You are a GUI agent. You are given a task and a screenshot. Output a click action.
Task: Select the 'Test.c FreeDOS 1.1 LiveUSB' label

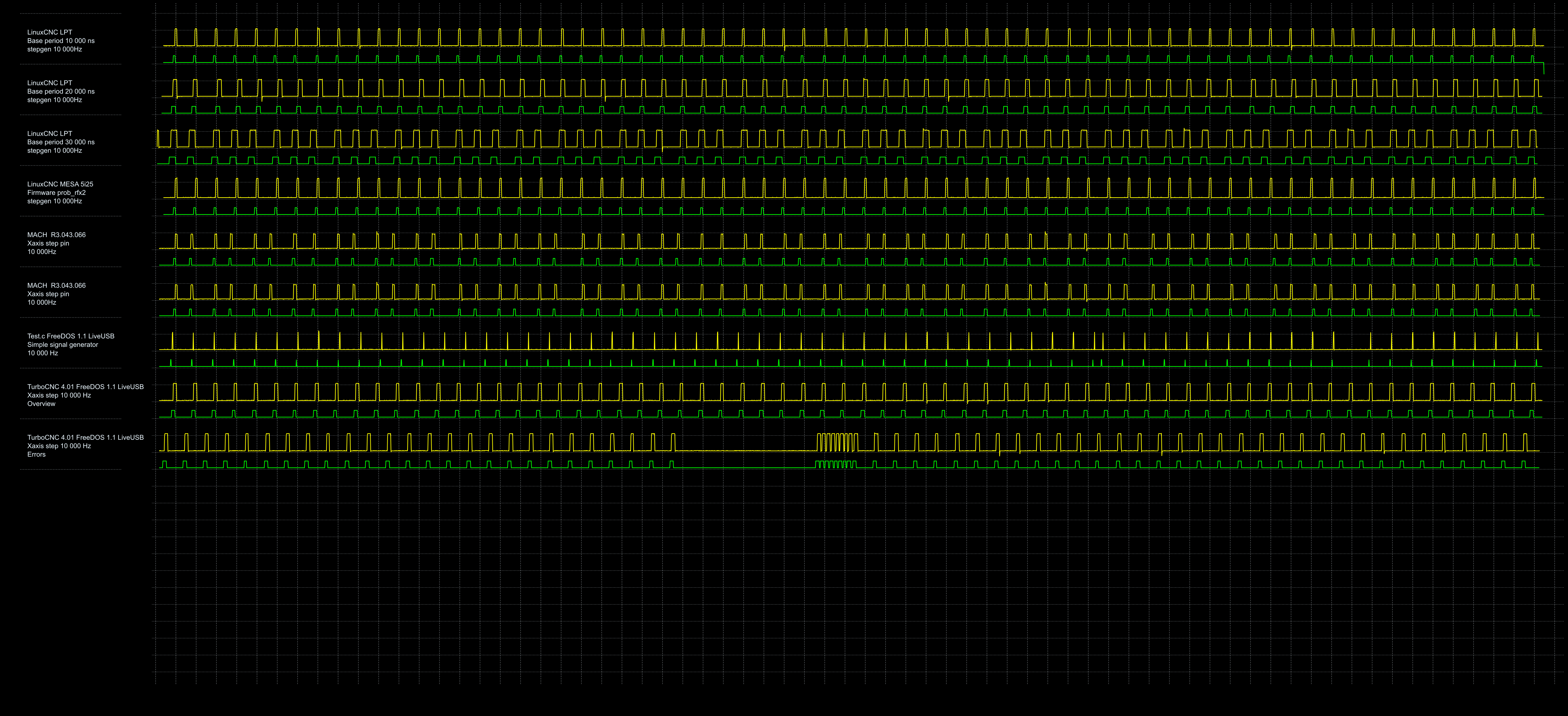[71, 336]
